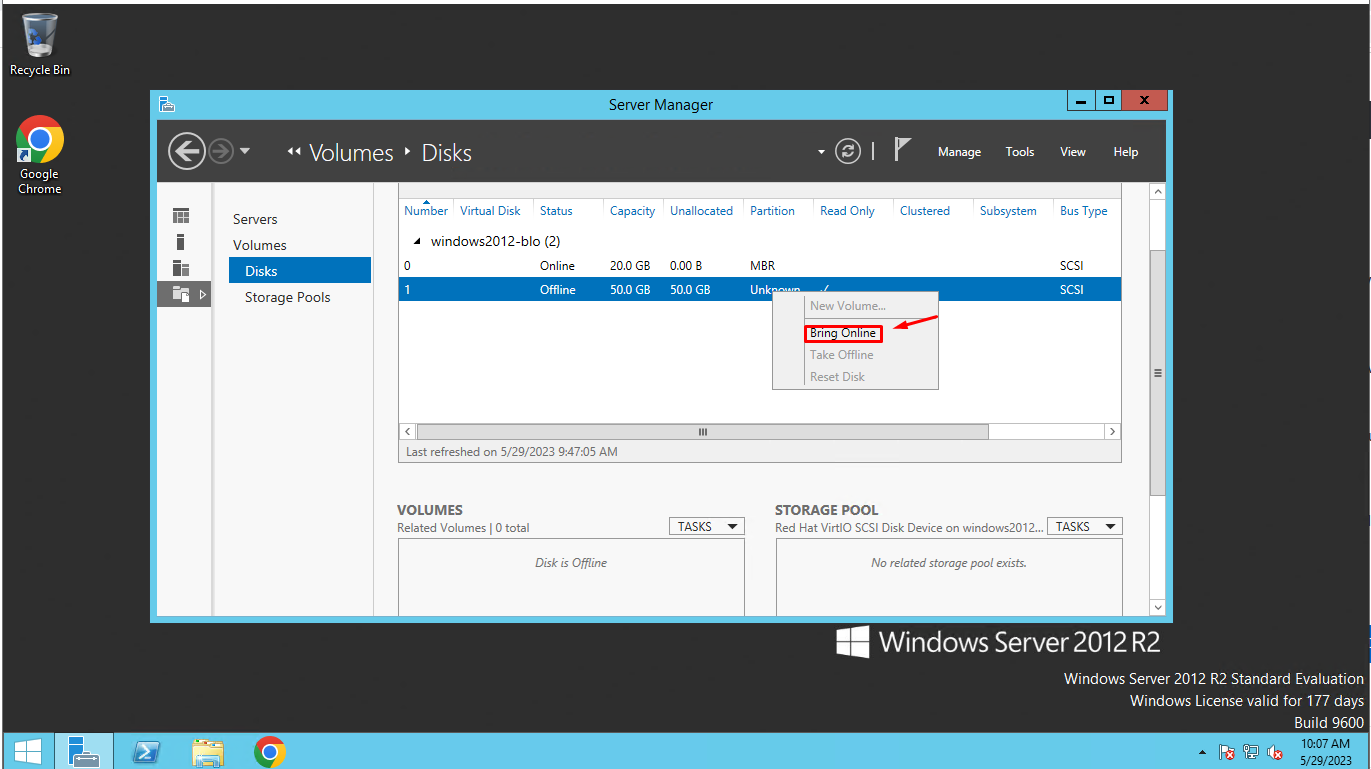Sort by Partition column header
Image resolution: width=1371 pixels, height=769 pixels.
click(772, 211)
